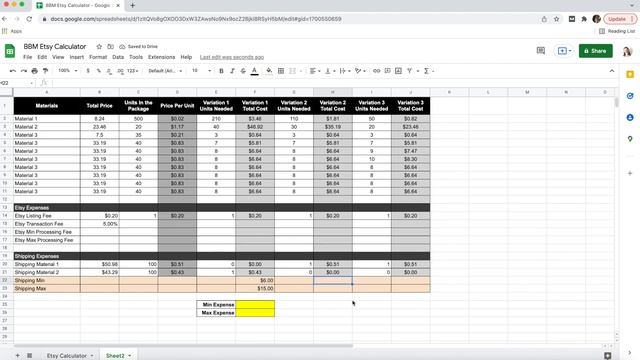Viewport: 640px width, 360px height.
Task: Toggle strikethrough formatting
Action: click(x=243, y=71)
